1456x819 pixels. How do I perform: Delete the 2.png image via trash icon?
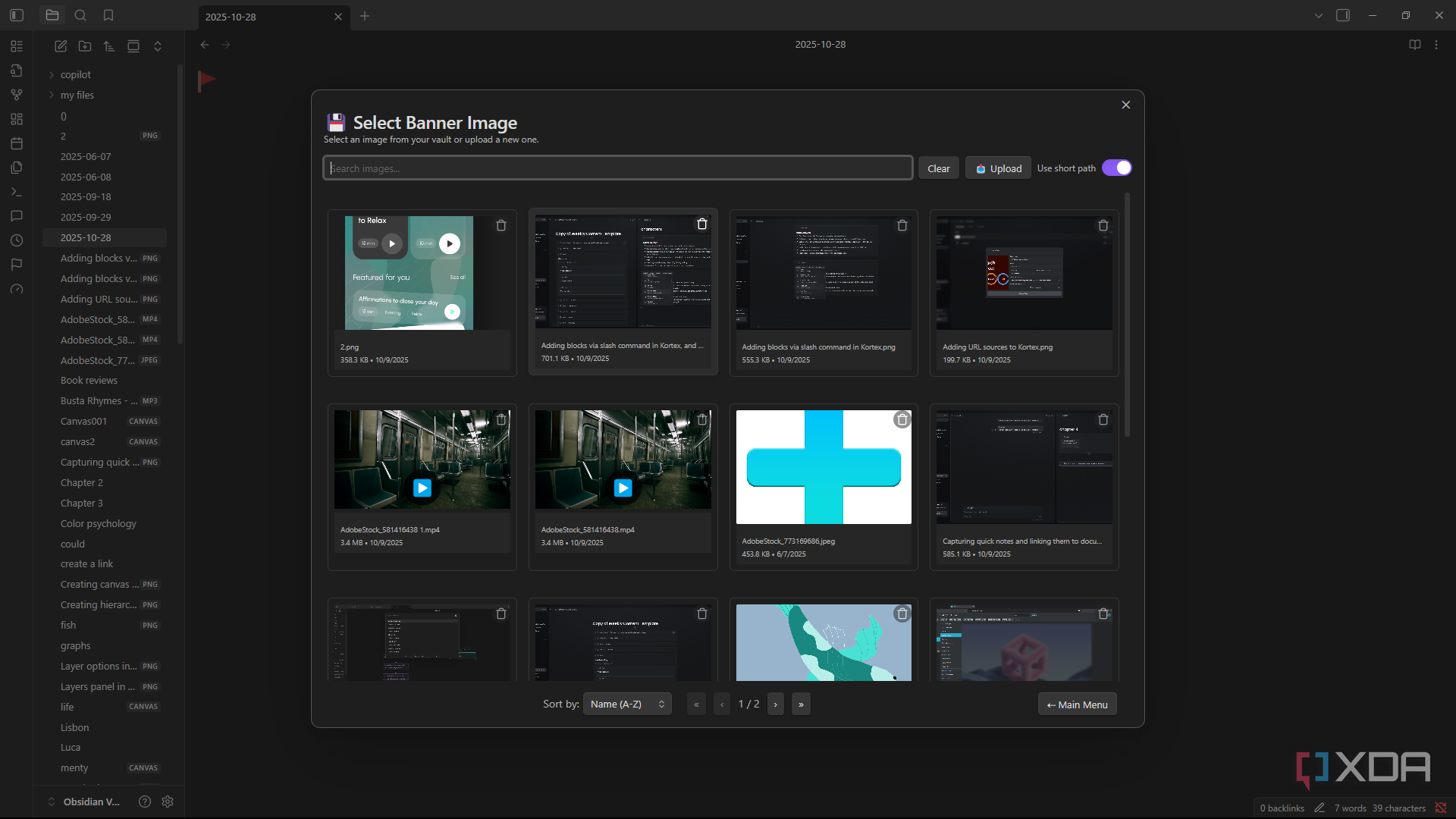pos(501,225)
